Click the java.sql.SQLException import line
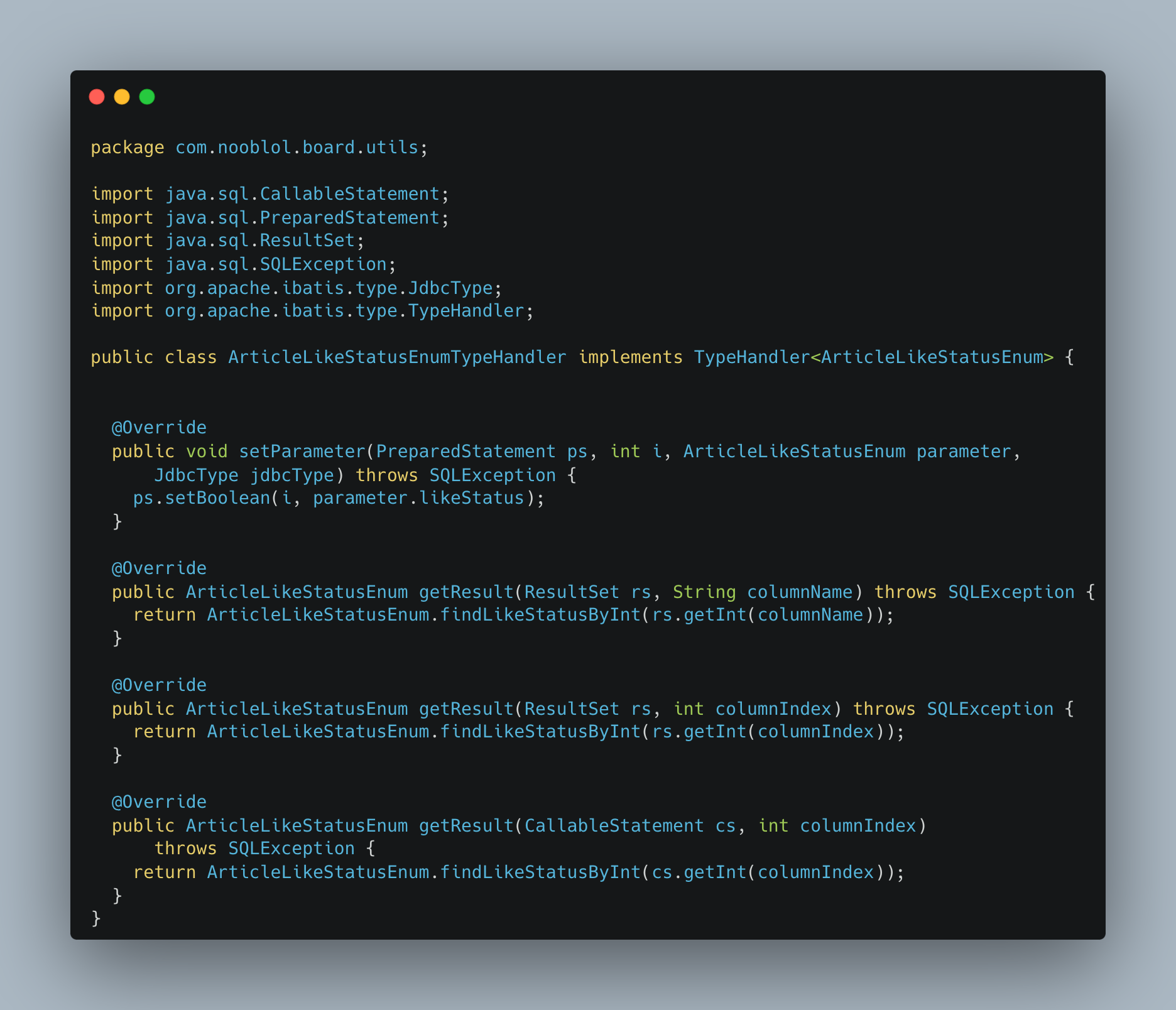 (x=244, y=264)
